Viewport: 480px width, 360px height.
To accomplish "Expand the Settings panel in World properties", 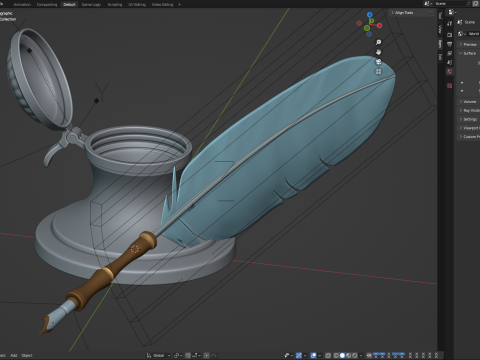I will (468, 119).
